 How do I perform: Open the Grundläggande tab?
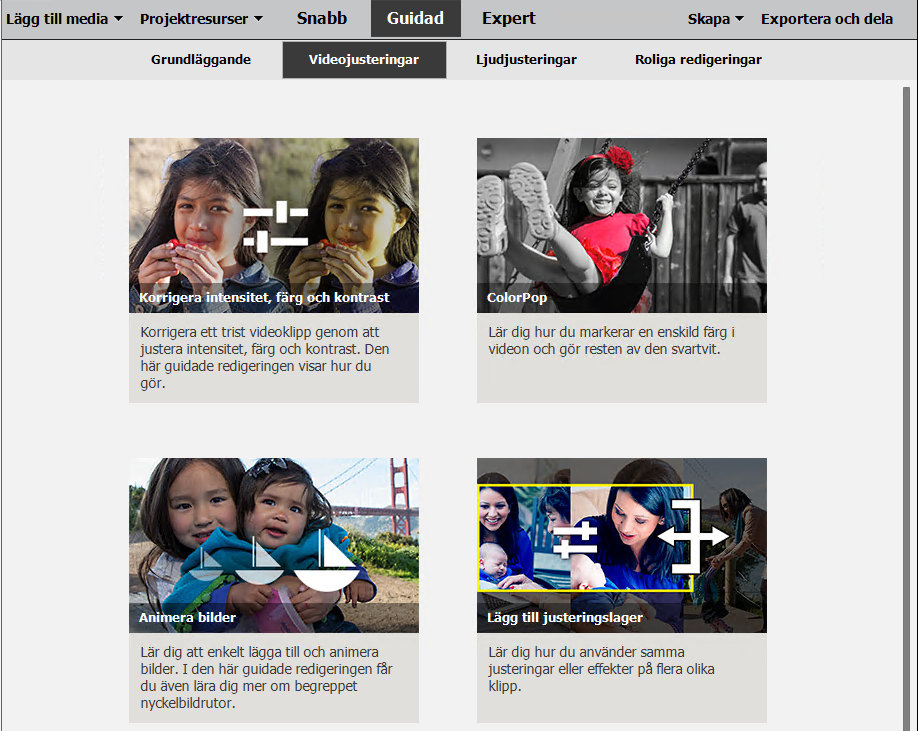(x=201, y=60)
